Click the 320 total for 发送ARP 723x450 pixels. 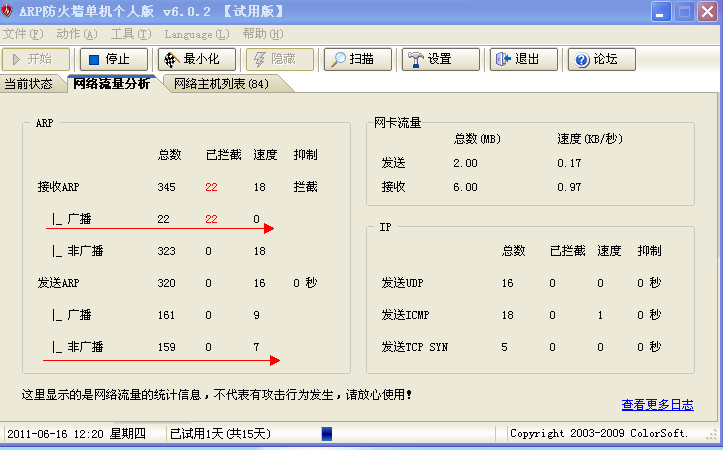tap(166, 283)
